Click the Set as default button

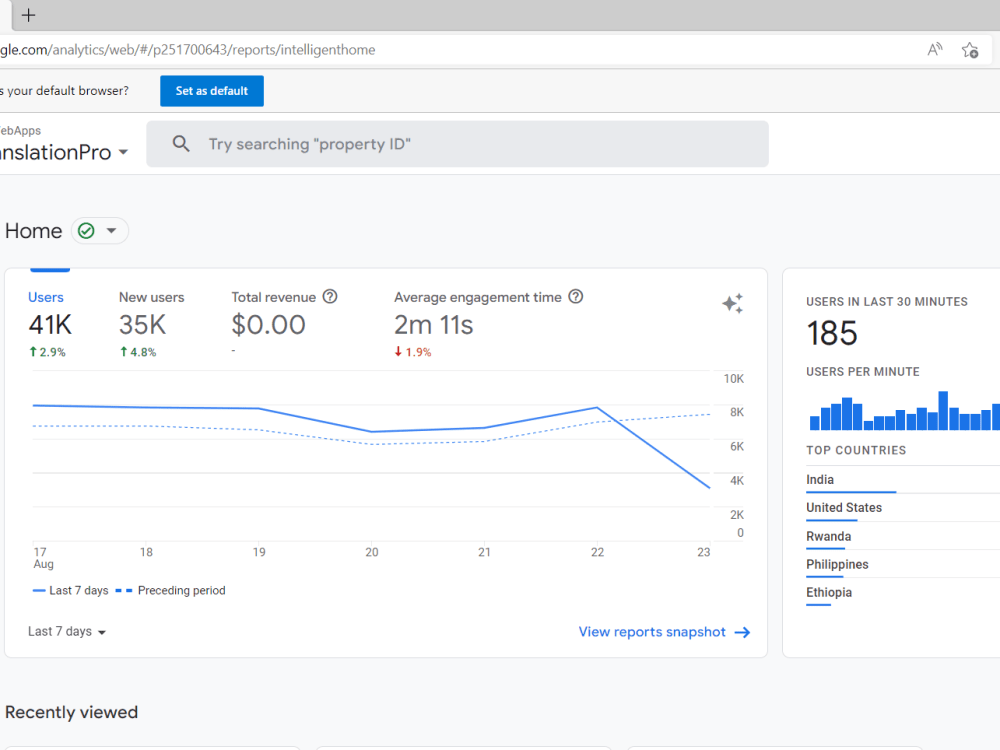pos(212,91)
